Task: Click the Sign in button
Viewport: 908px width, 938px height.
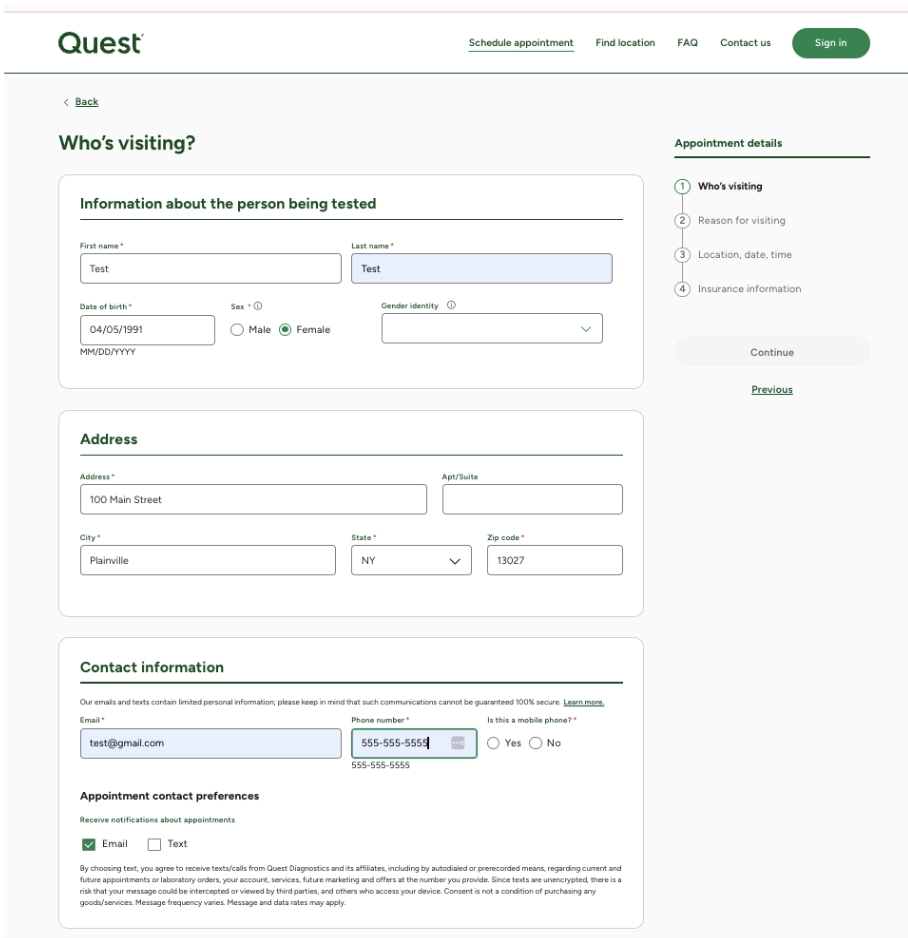Action: (x=831, y=43)
